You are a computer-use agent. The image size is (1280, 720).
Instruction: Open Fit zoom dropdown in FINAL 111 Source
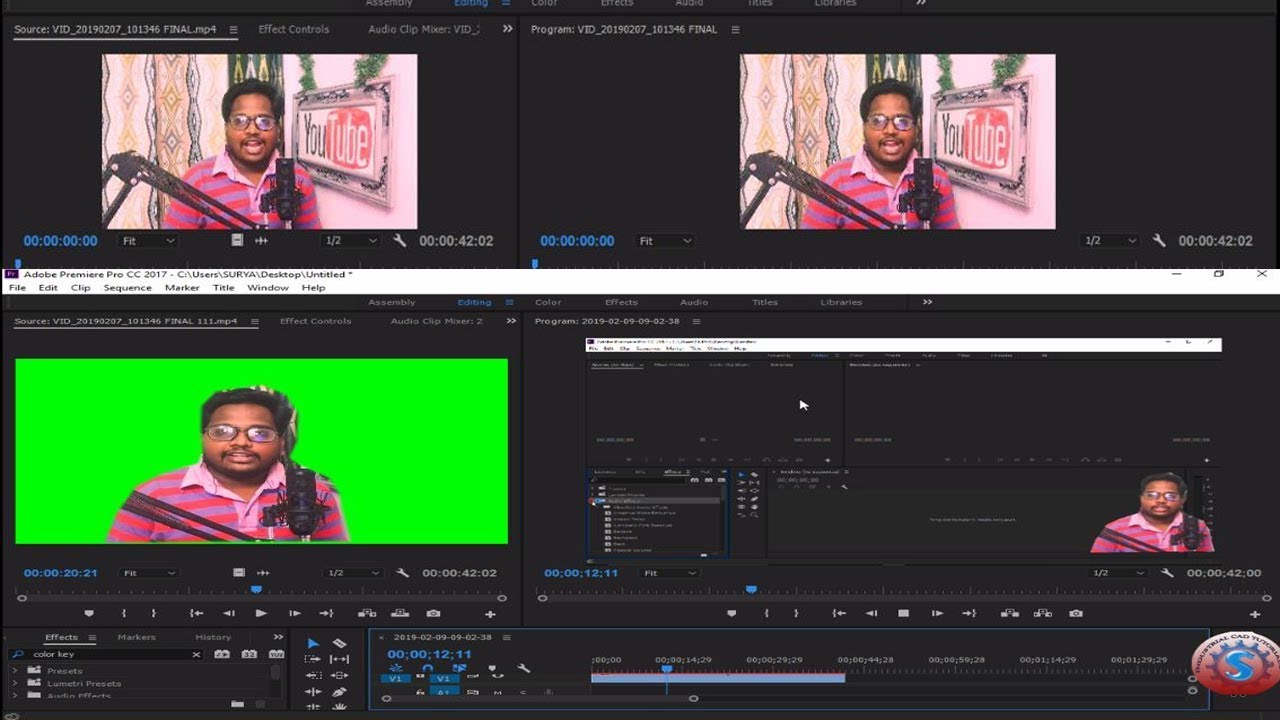coord(148,573)
